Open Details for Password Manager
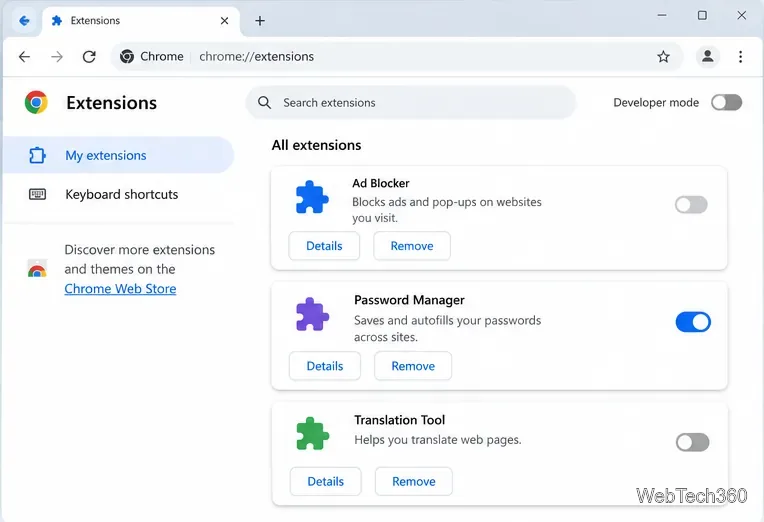The width and height of the screenshot is (764, 522). [325, 366]
